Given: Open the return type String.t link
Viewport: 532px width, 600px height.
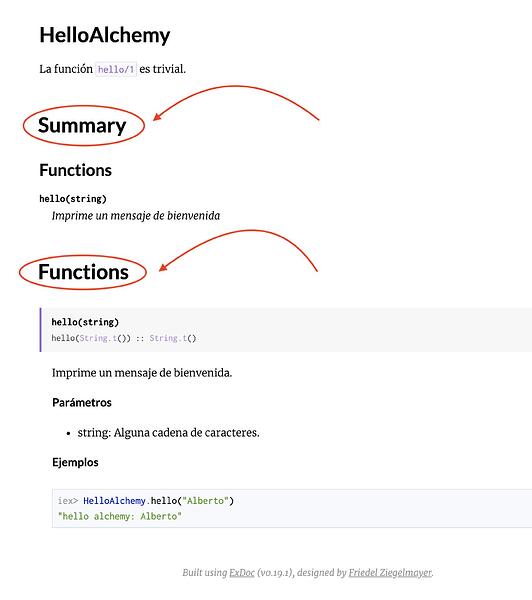Looking at the screenshot, I should pyautogui.click(x=173, y=338).
